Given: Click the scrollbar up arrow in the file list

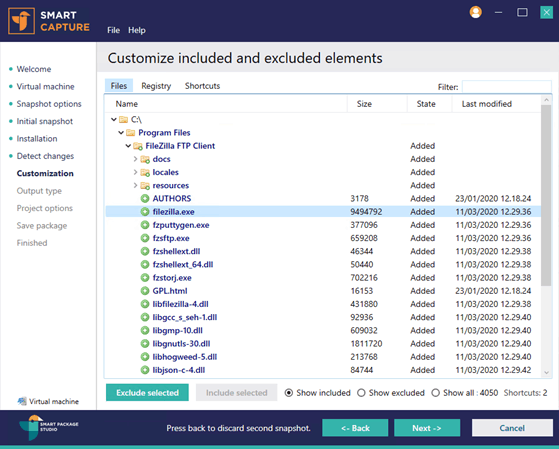Looking at the screenshot, I should [546, 100].
